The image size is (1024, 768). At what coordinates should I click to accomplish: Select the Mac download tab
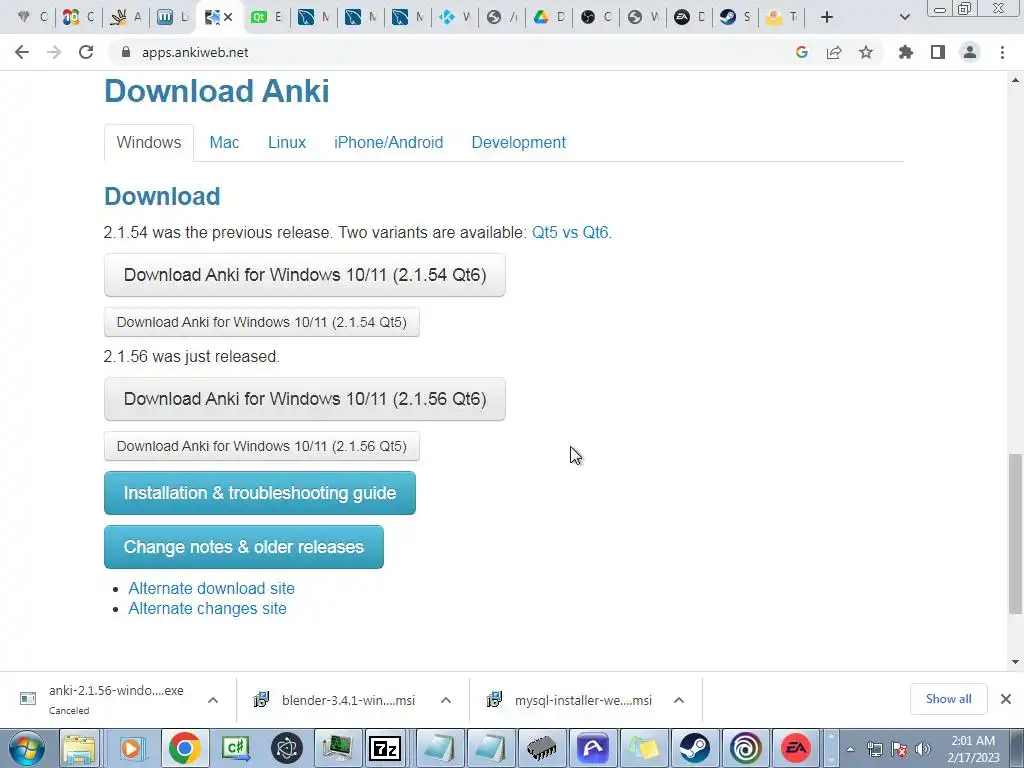click(224, 142)
